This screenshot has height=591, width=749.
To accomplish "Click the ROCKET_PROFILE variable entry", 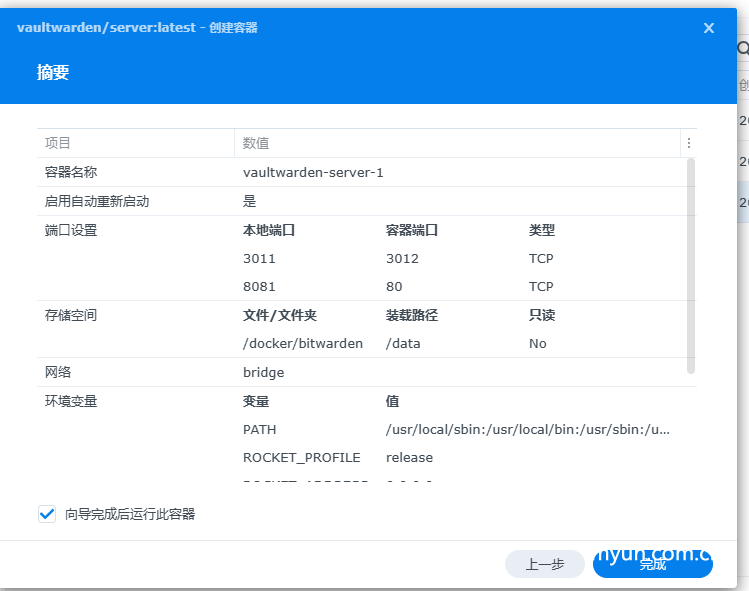I will [x=301, y=457].
